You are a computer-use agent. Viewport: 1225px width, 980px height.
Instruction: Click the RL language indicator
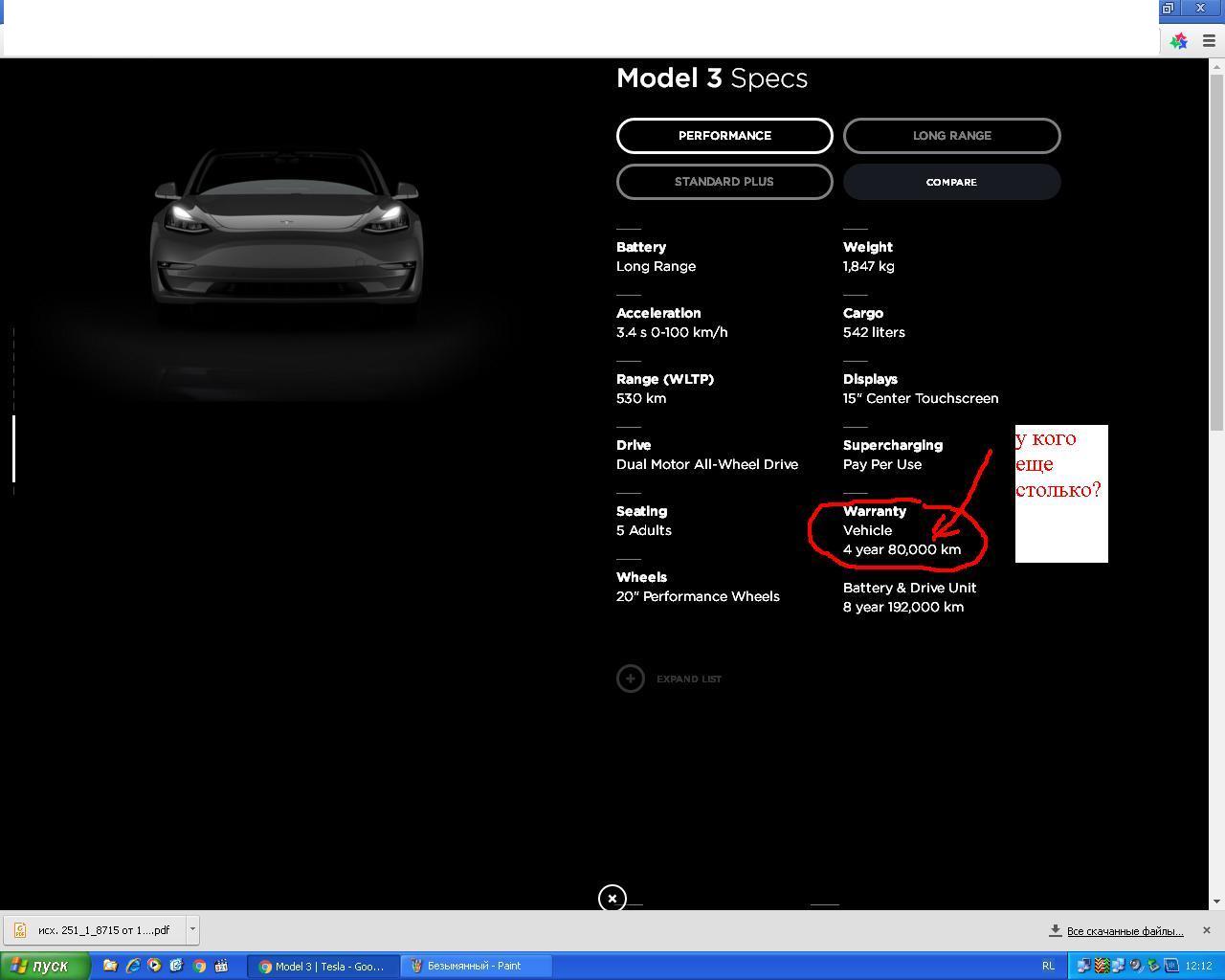click(x=1048, y=966)
